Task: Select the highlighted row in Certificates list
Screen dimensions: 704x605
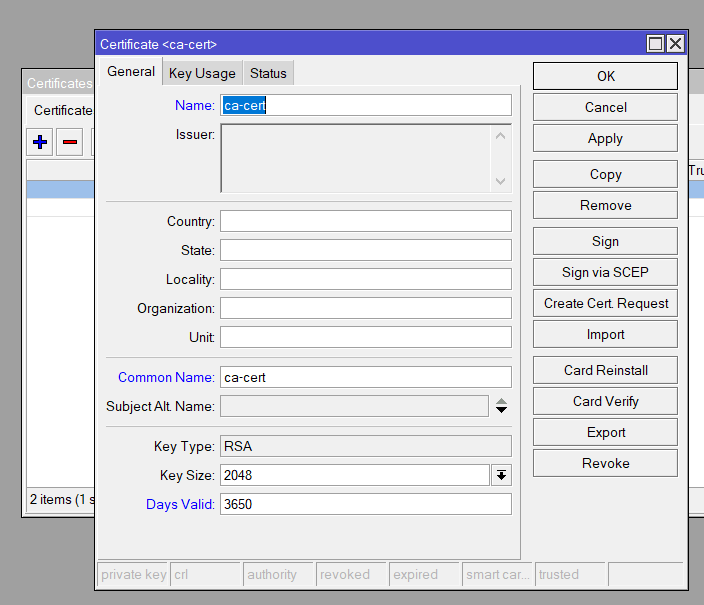Action: coord(61,190)
